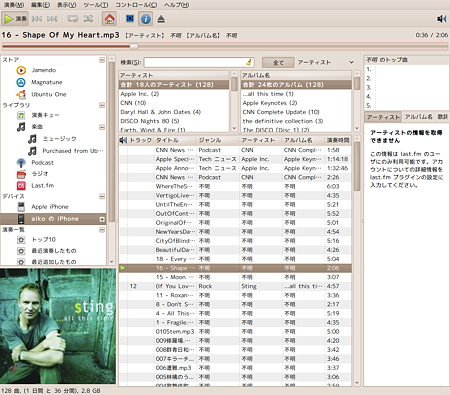Expand aiko の iPhone entry
This screenshot has height=395, width=450.
coord(102,219)
